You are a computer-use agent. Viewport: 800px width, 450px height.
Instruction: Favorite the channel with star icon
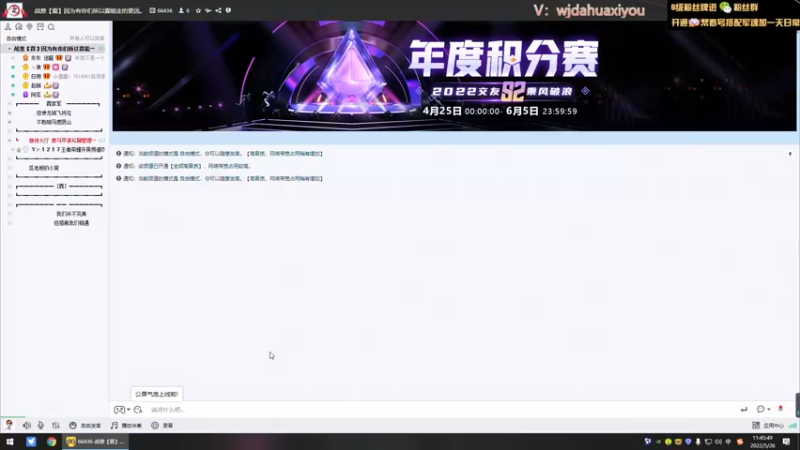click(x=198, y=10)
